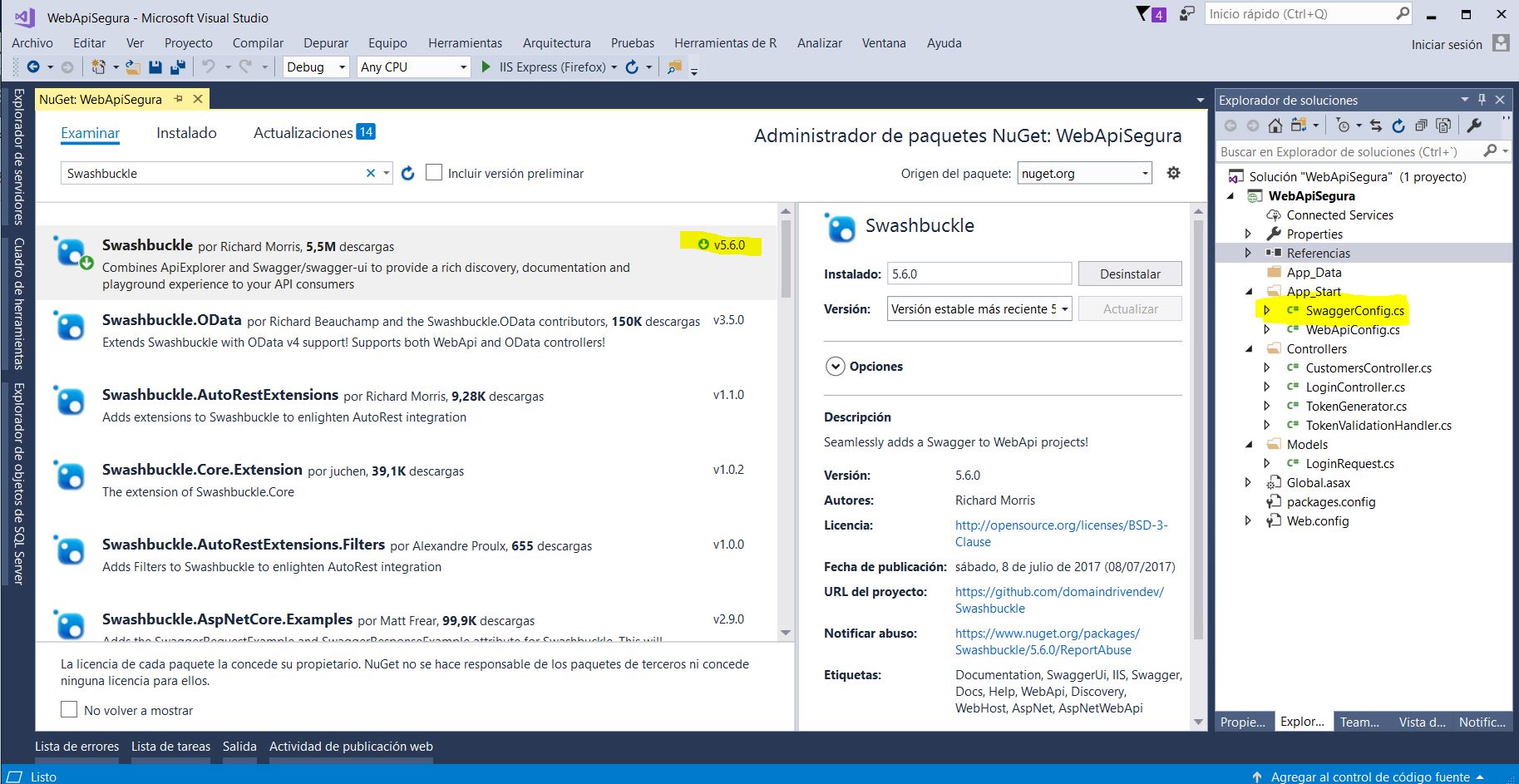This screenshot has height=784, width=1519.
Task: Select SwaggerConfig.cs in Solution Explorer
Action: pos(1354,311)
